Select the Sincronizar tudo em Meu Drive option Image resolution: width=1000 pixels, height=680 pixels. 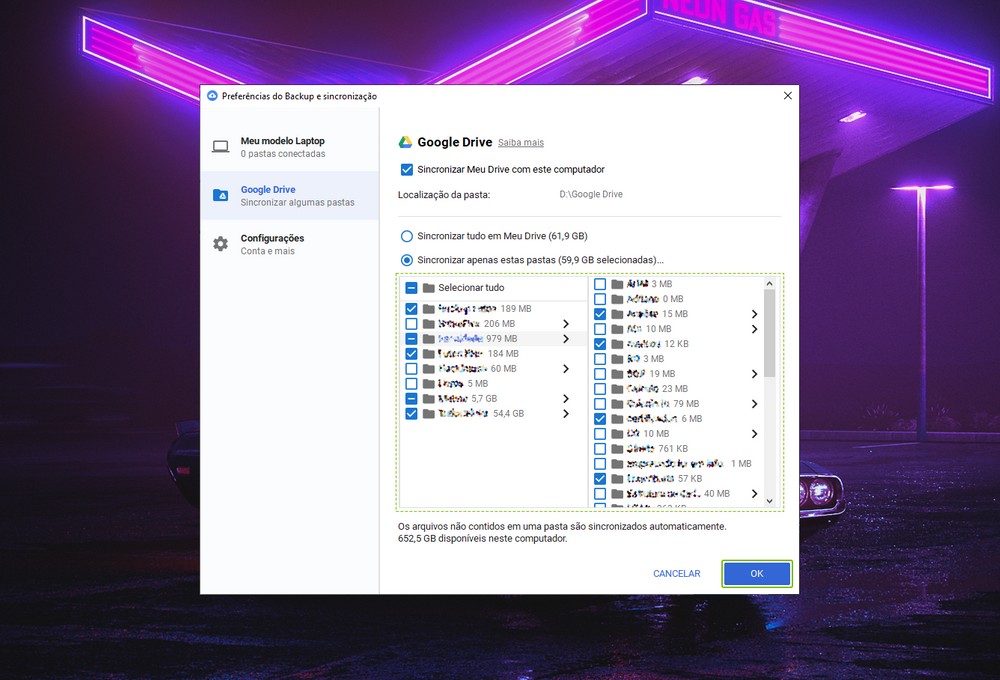pos(407,236)
